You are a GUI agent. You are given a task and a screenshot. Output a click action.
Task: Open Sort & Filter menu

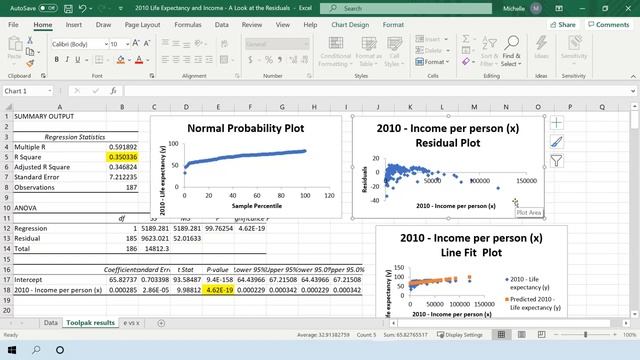489,52
